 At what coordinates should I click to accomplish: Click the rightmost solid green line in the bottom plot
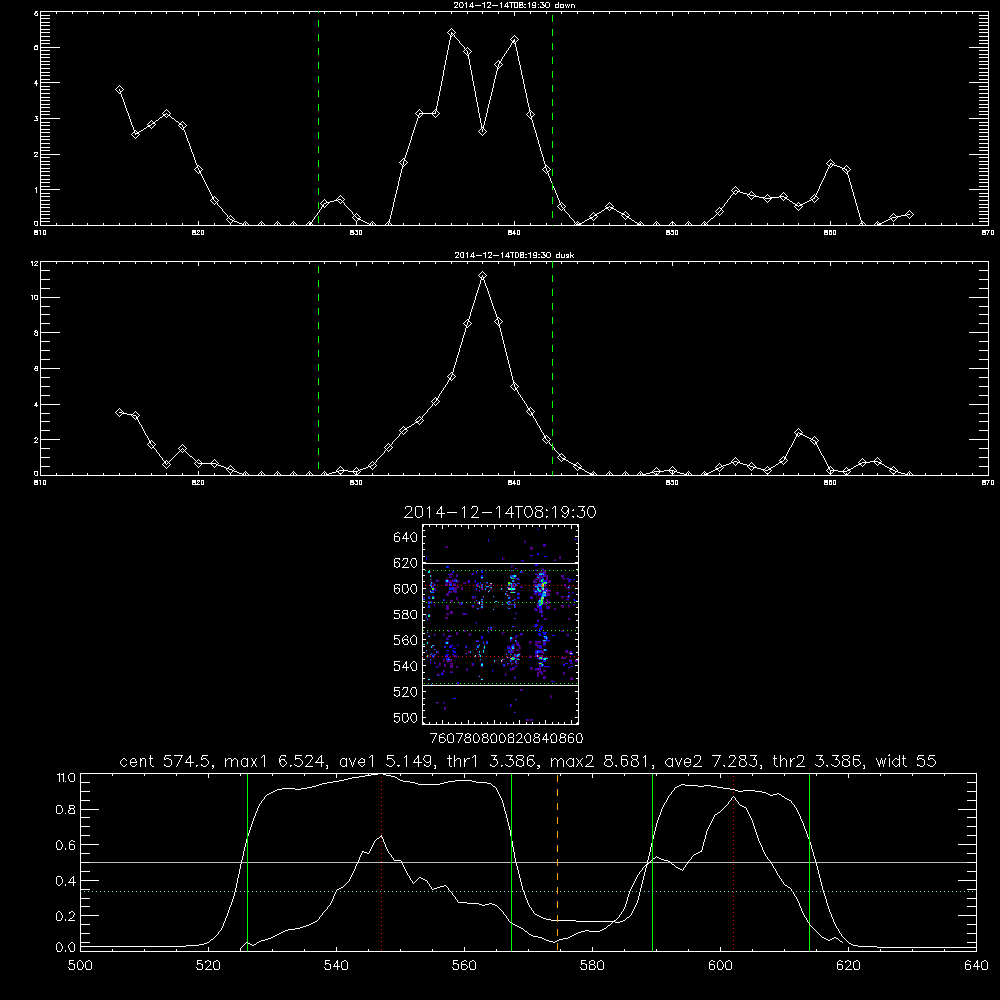[x=809, y=862]
